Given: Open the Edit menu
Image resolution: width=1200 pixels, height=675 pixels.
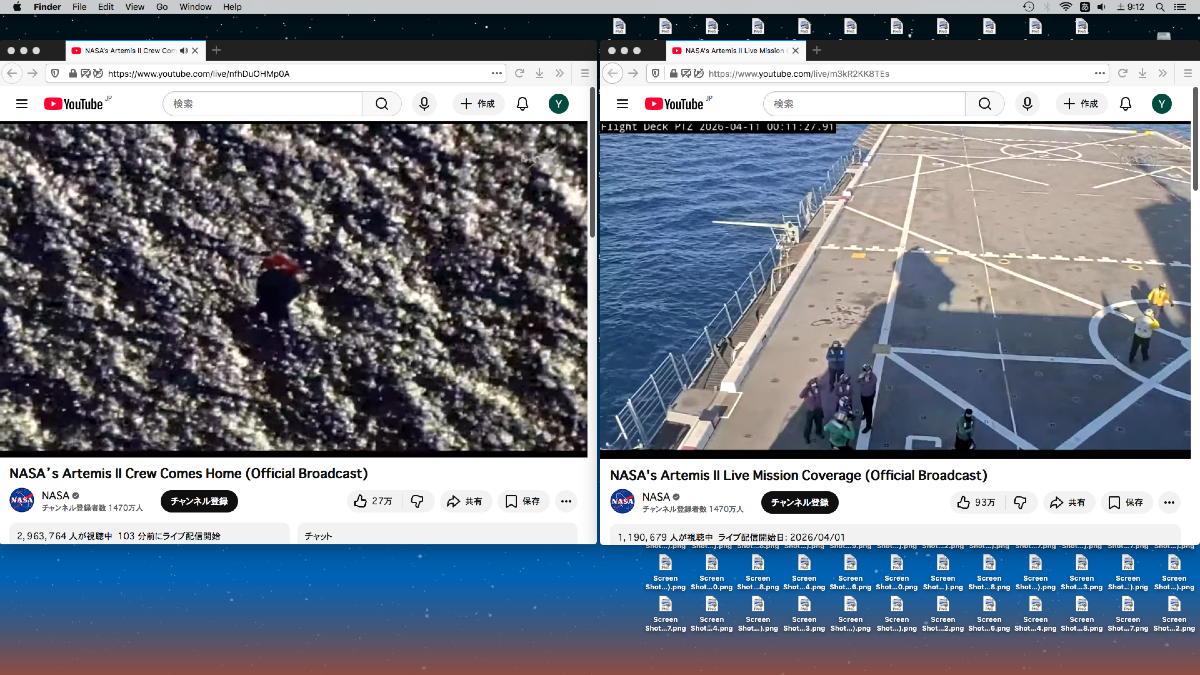Looking at the screenshot, I should [x=106, y=7].
